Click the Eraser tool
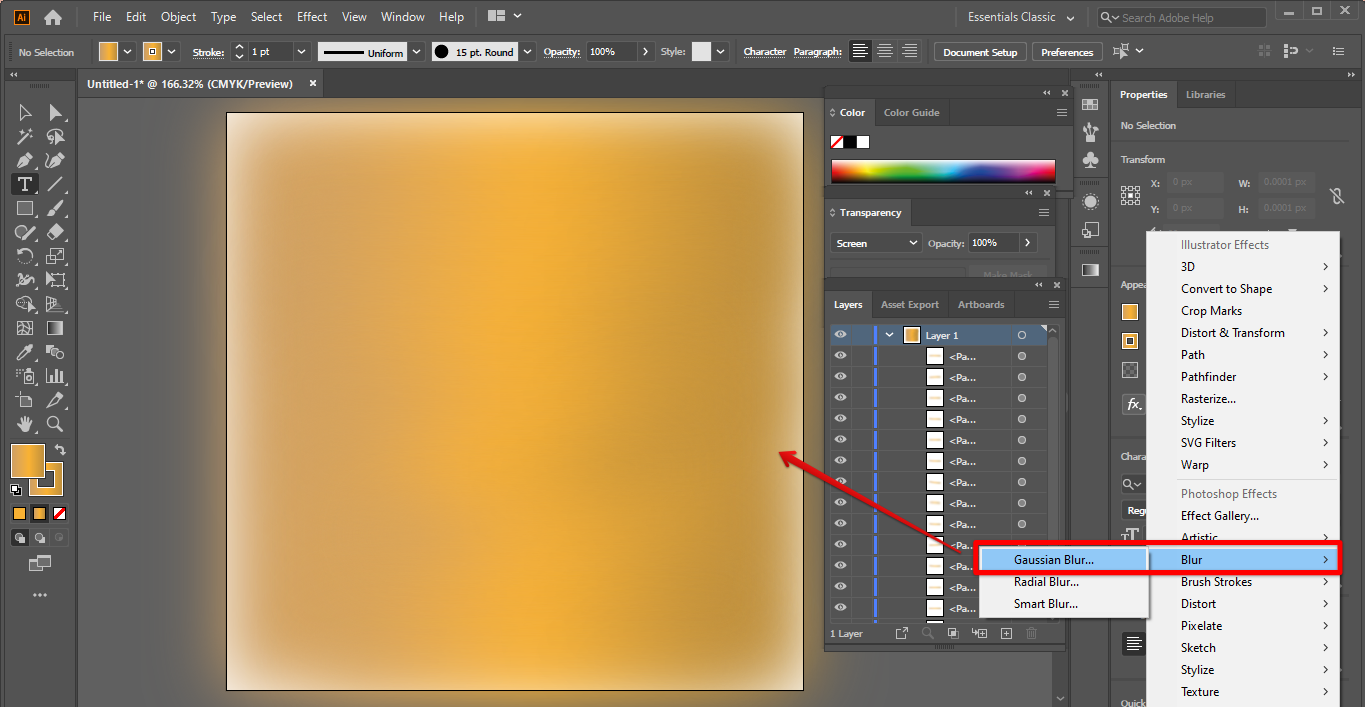 [x=56, y=232]
